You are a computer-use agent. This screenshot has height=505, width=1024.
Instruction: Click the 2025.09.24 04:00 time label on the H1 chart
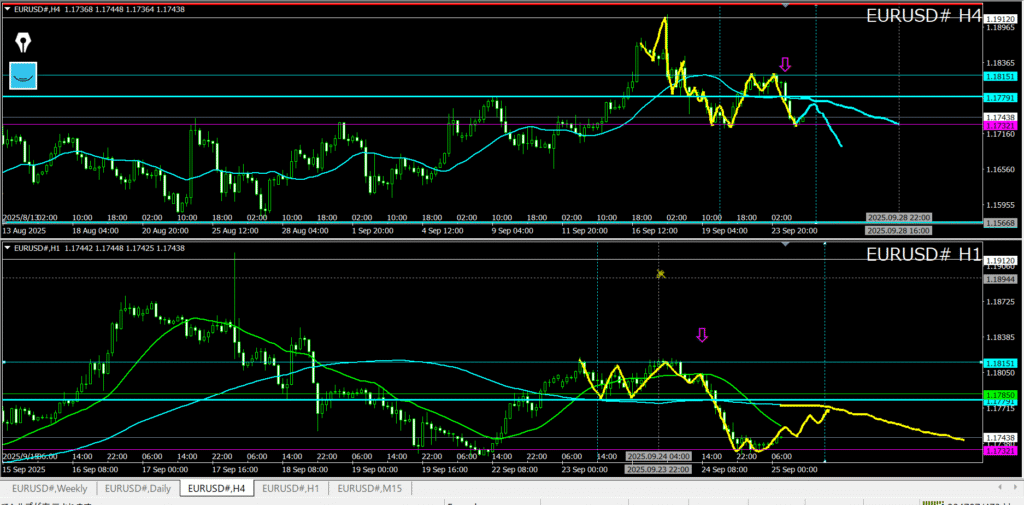tap(658, 456)
